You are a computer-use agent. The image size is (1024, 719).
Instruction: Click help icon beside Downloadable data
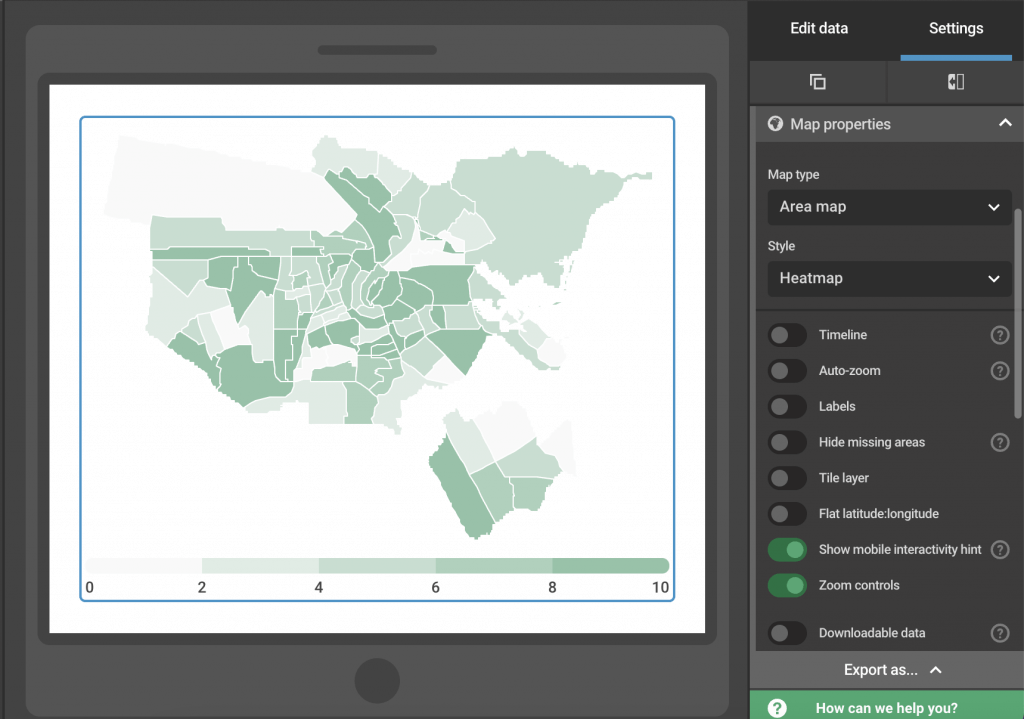click(x=999, y=633)
